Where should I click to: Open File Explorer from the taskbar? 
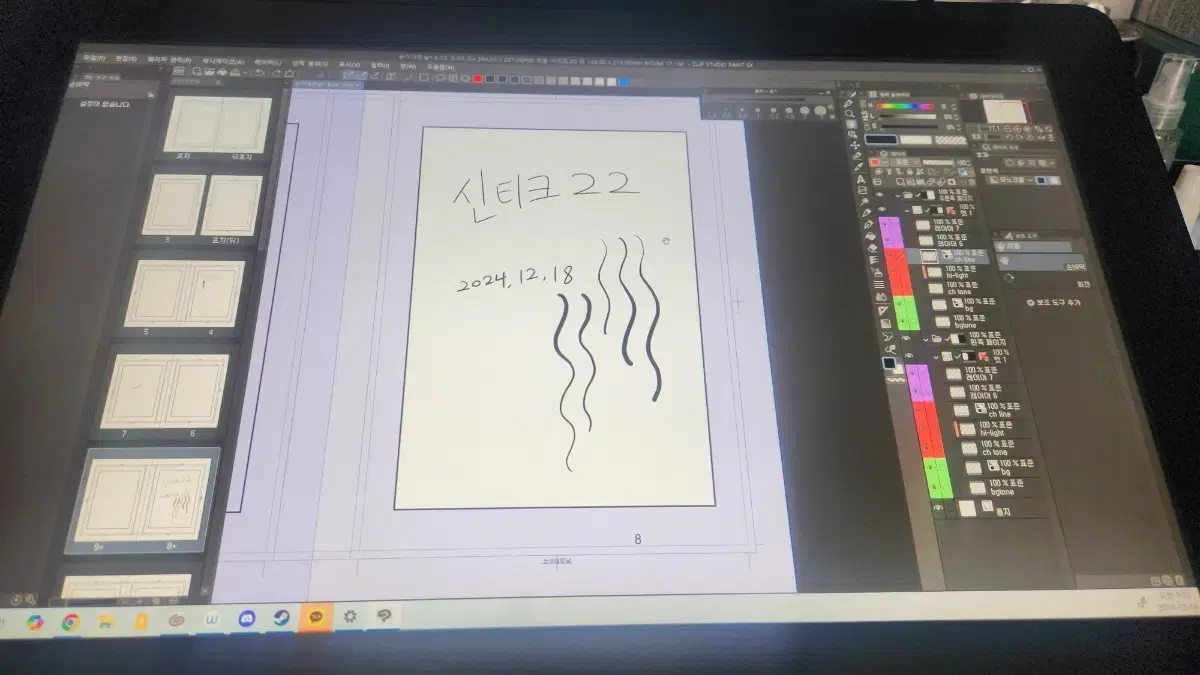107,622
